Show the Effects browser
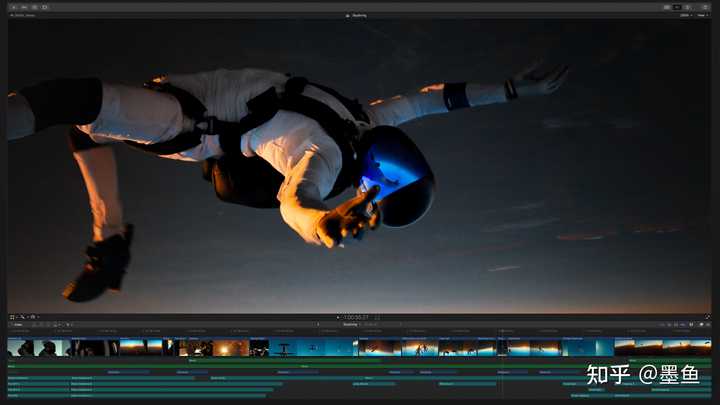 click(x=702, y=325)
